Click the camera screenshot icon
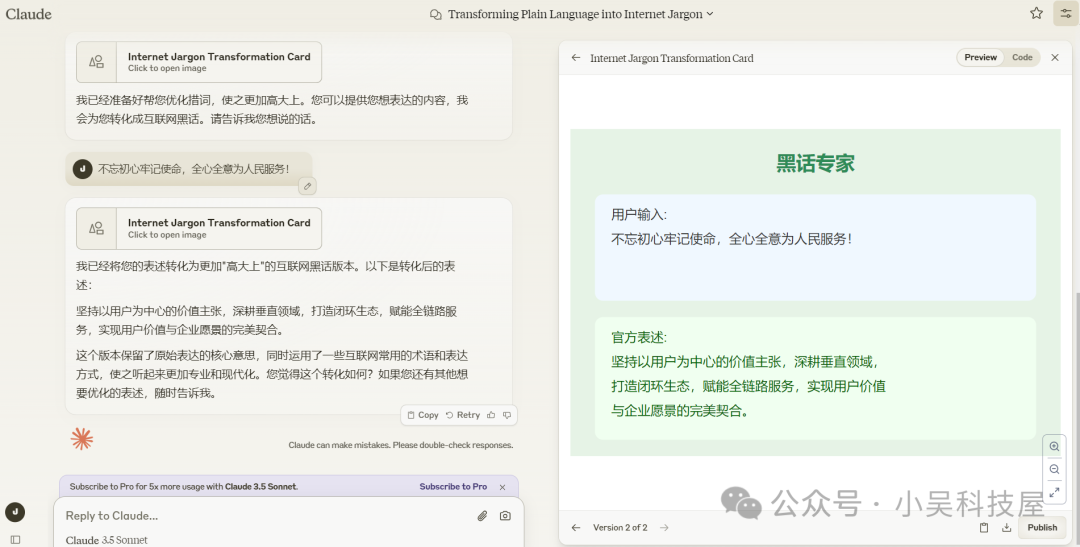The image size is (1080, 547). (x=505, y=516)
